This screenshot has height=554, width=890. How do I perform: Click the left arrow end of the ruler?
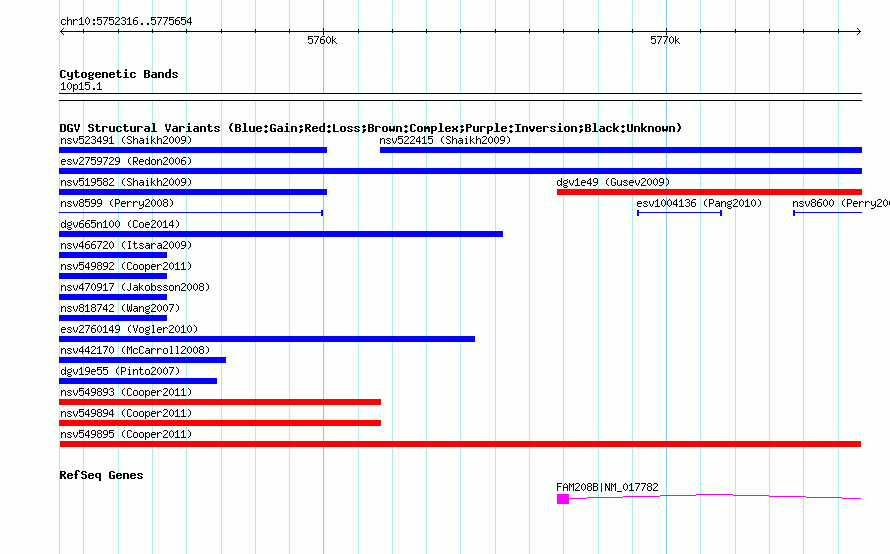coord(62,32)
